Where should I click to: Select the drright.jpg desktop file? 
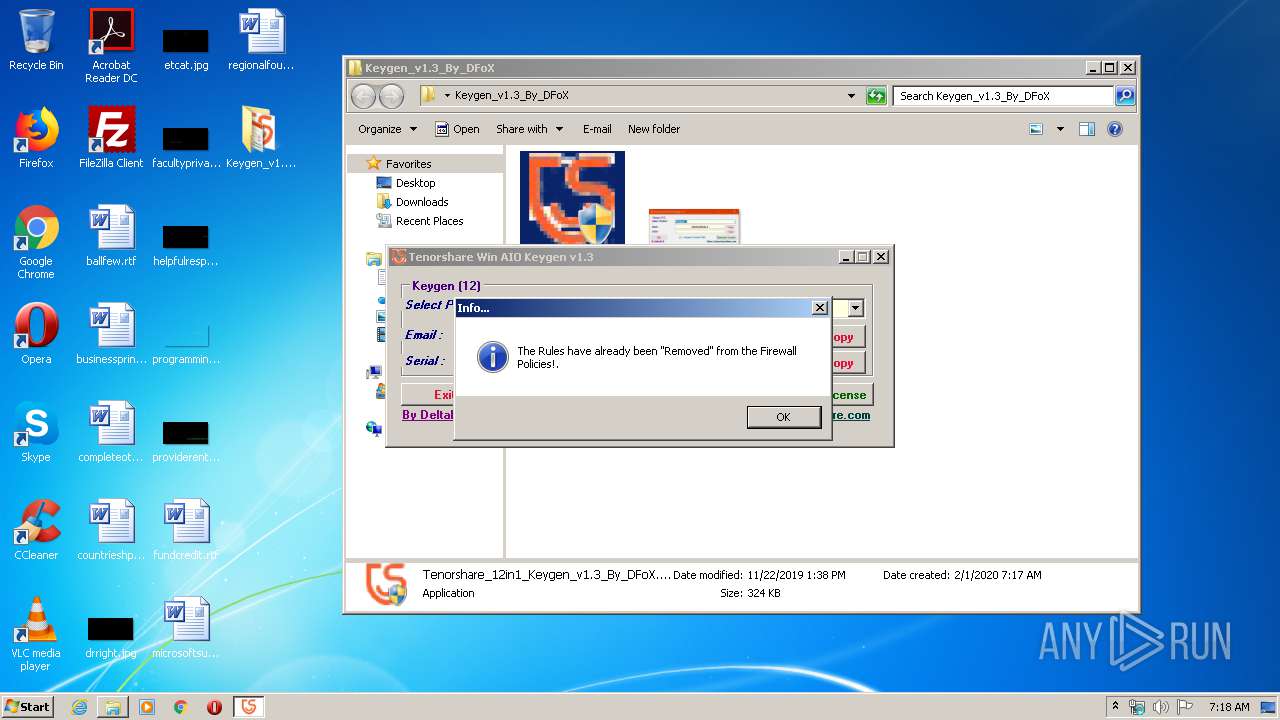[x=111, y=636]
